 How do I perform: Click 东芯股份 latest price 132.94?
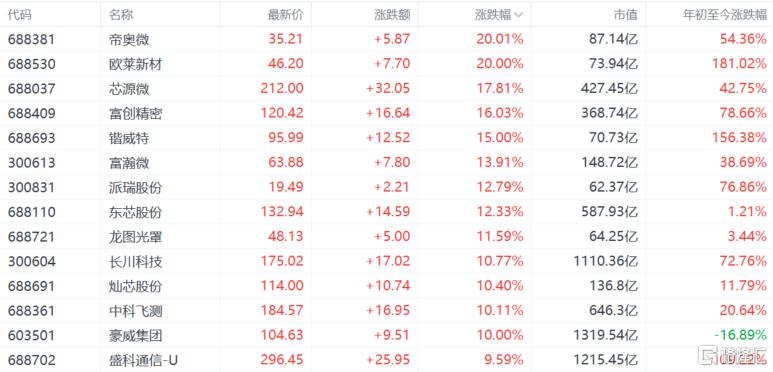(x=281, y=212)
